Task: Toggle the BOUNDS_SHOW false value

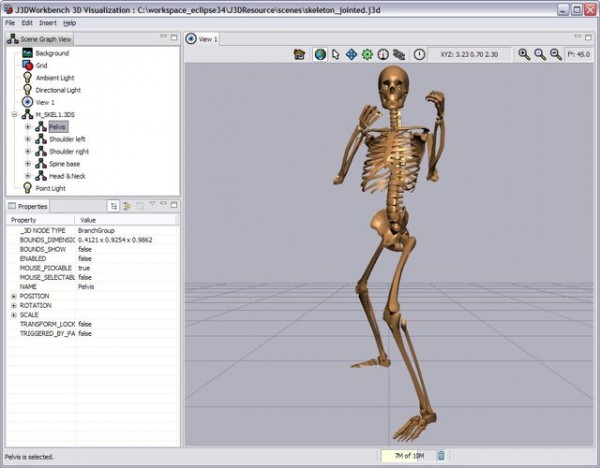Action: [86, 249]
